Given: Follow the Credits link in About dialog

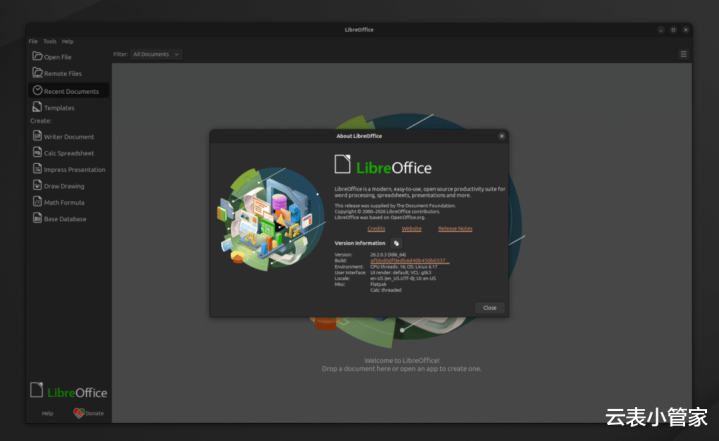Looking at the screenshot, I should pyautogui.click(x=376, y=228).
